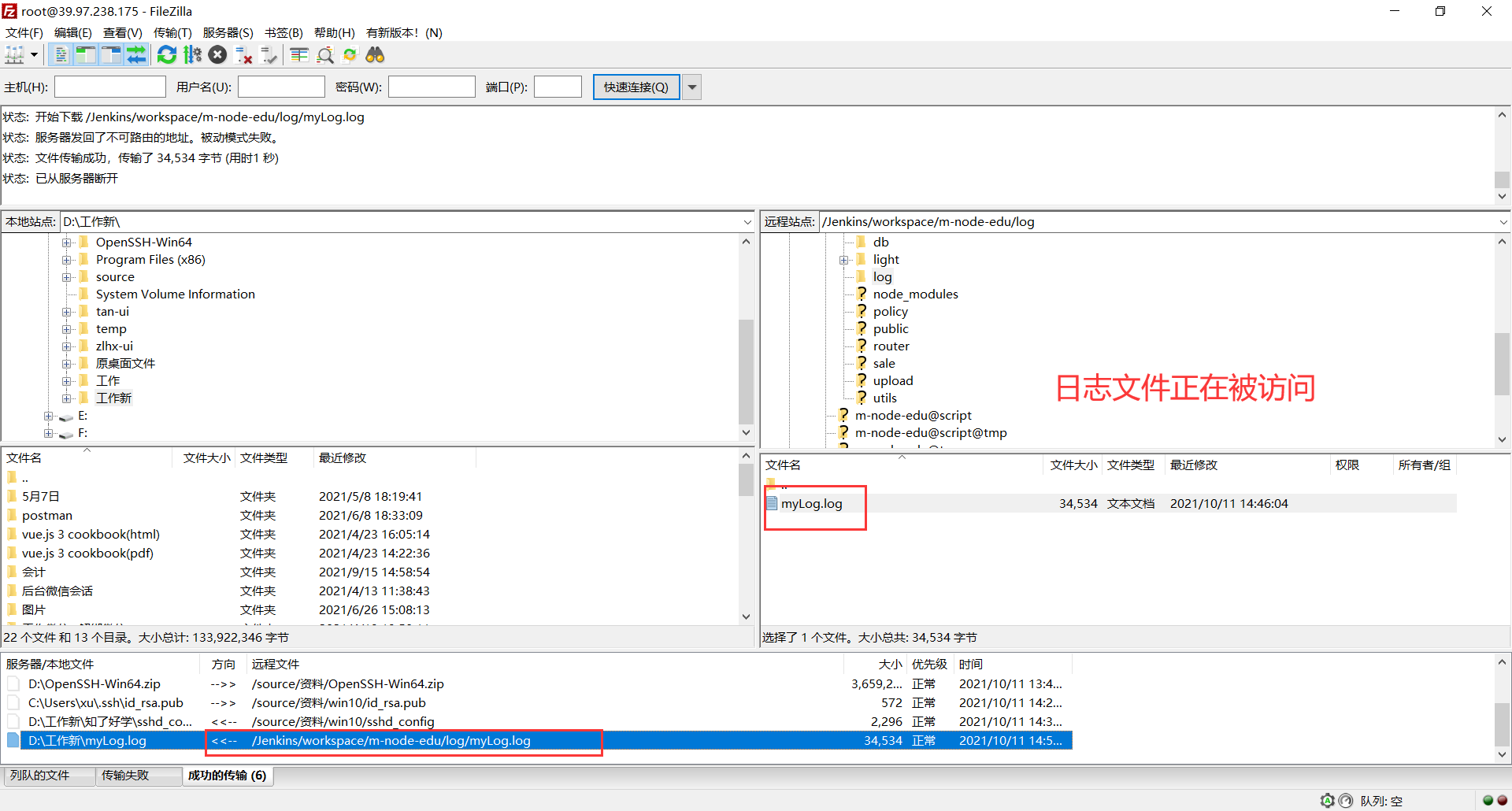Focus the 主机 host input field
The width and height of the screenshot is (1512, 811).
pyautogui.click(x=110, y=87)
